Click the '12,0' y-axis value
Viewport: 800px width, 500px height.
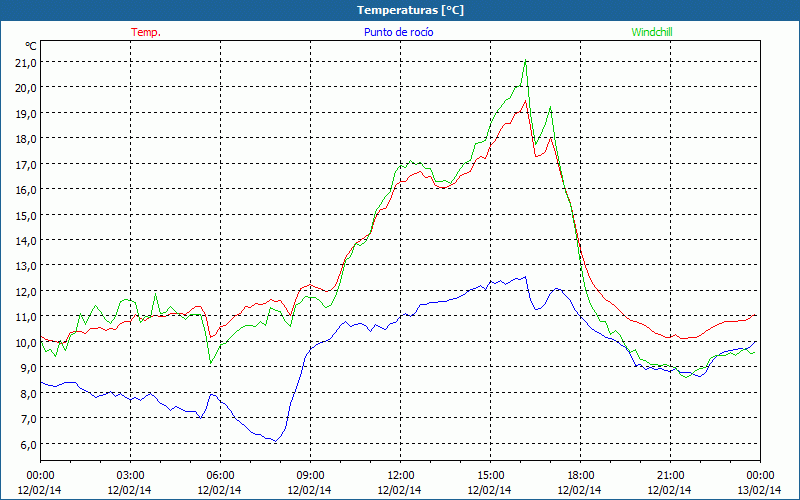click(26, 291)
